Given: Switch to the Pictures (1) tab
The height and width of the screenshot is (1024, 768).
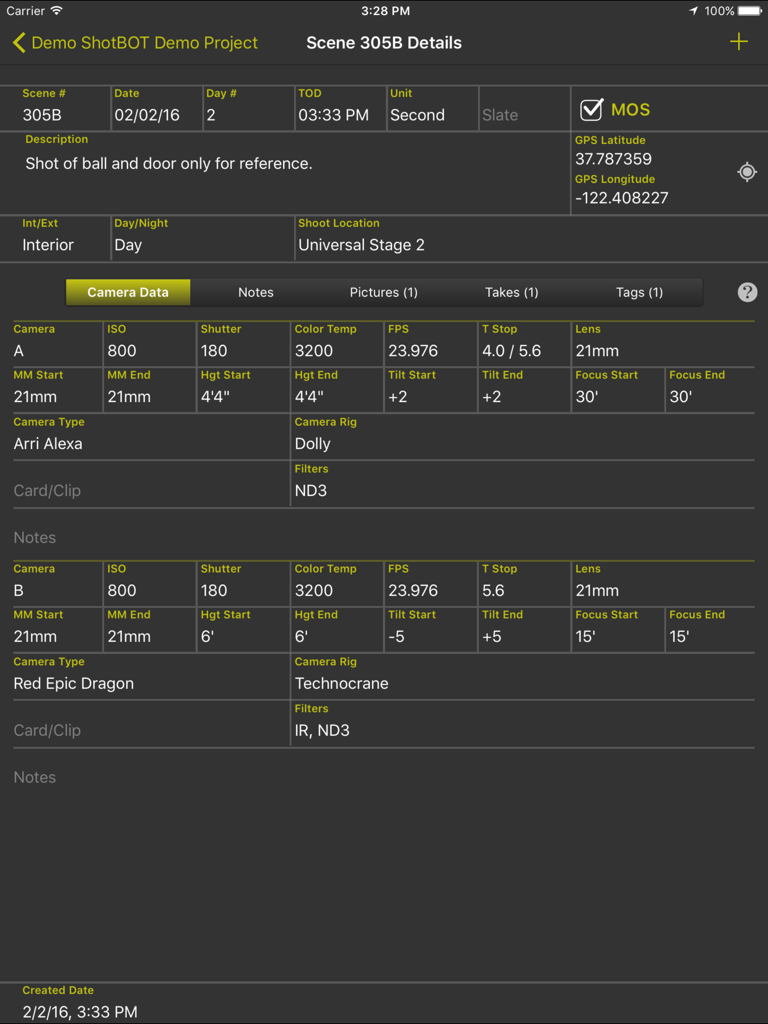Looking at the screenshot, I should pos(384,292).
